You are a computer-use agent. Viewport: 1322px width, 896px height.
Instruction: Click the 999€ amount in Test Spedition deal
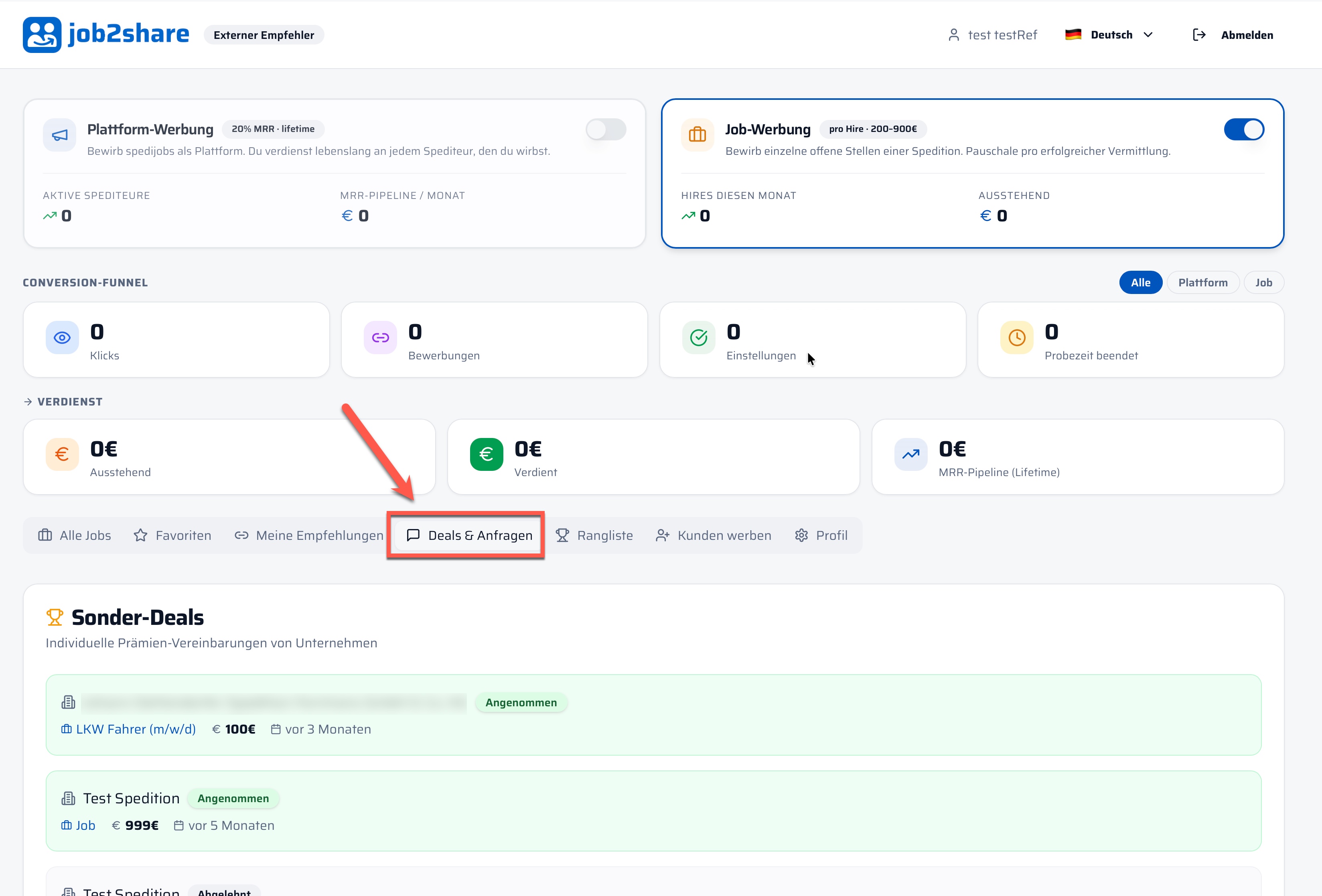(142, 825)
